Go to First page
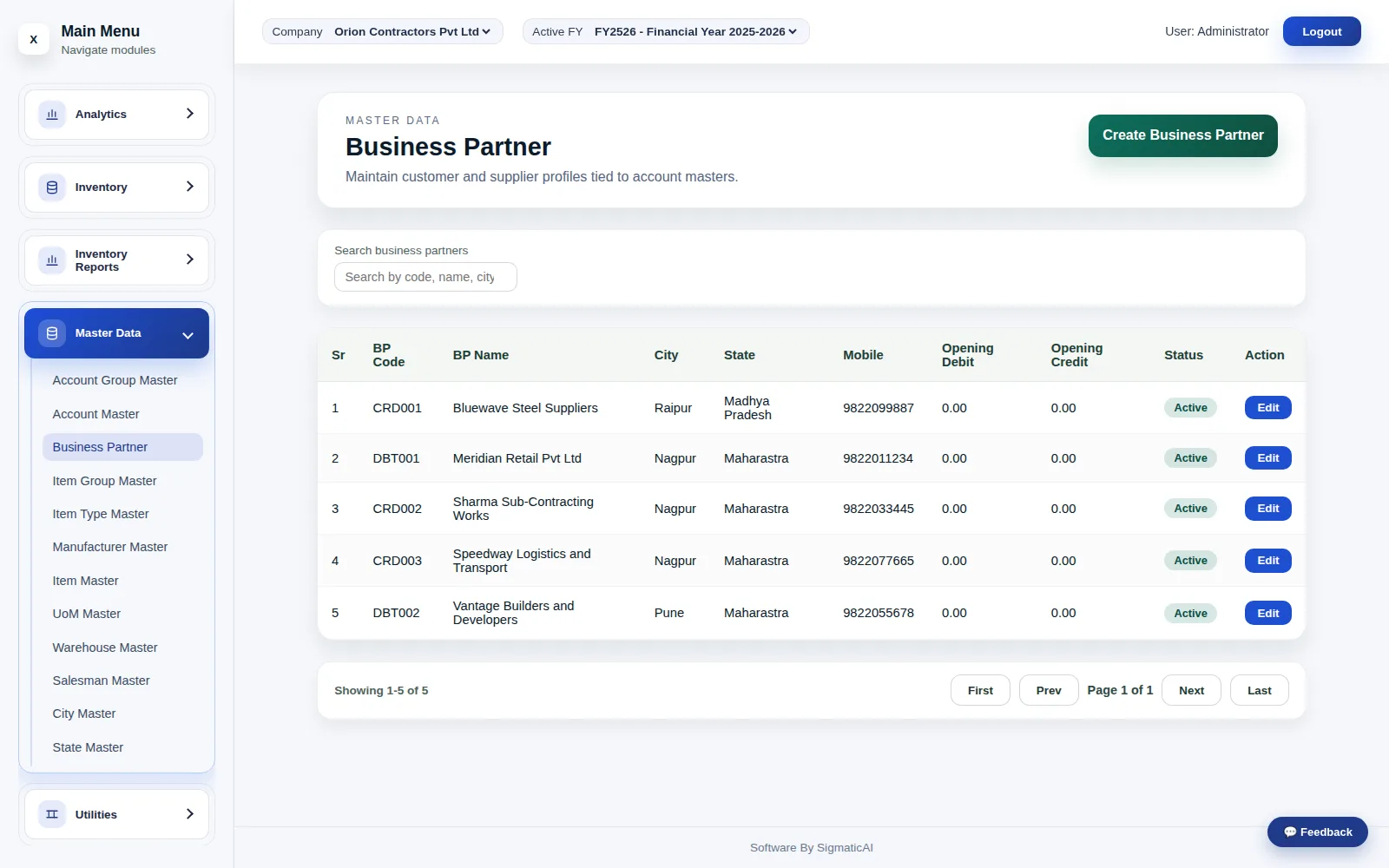 tap(980, 691)
